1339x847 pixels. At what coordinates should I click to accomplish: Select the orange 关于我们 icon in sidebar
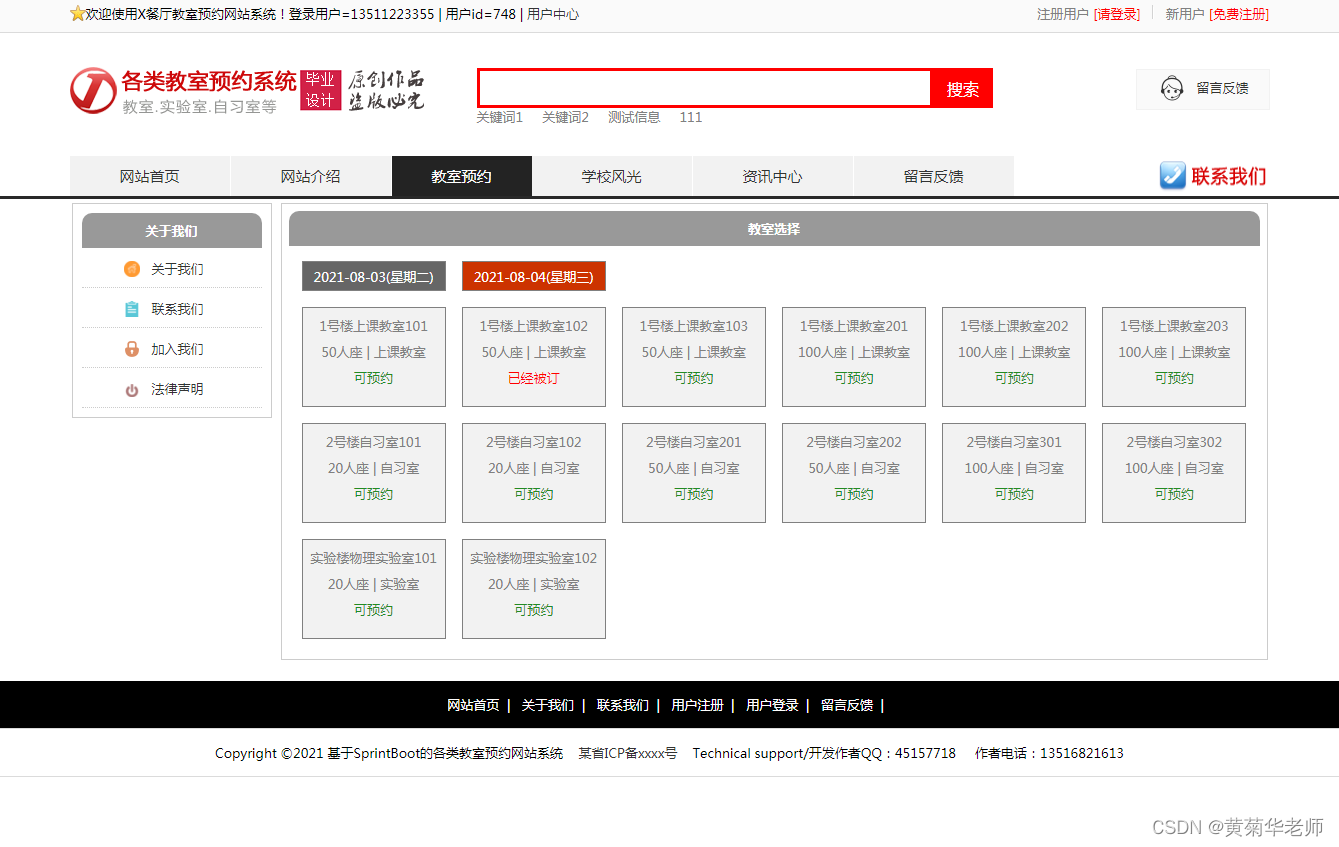[131, 269]
